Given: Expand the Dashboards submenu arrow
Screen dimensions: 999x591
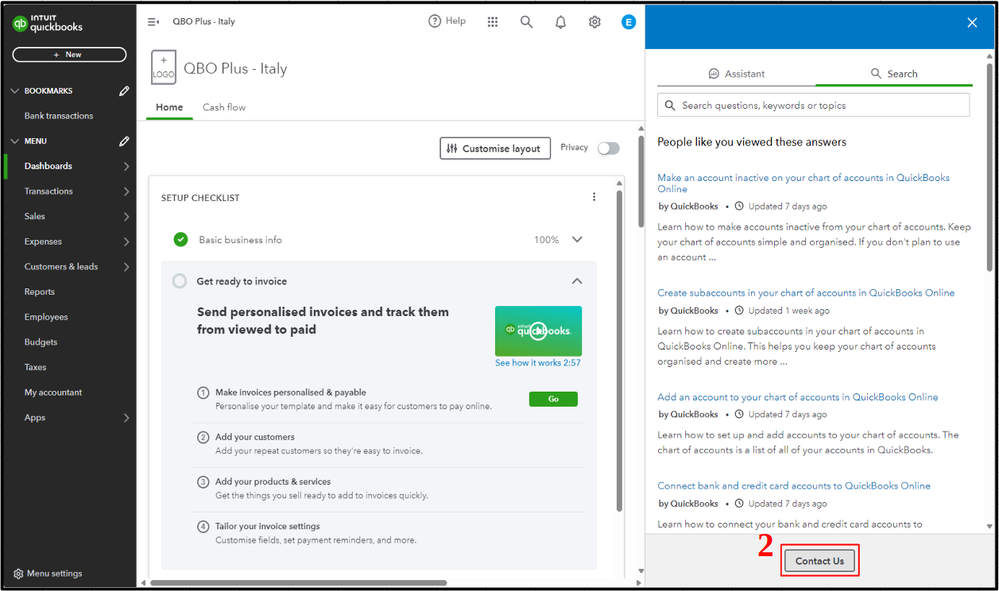Looking at the screenshot, I should 126,166.
